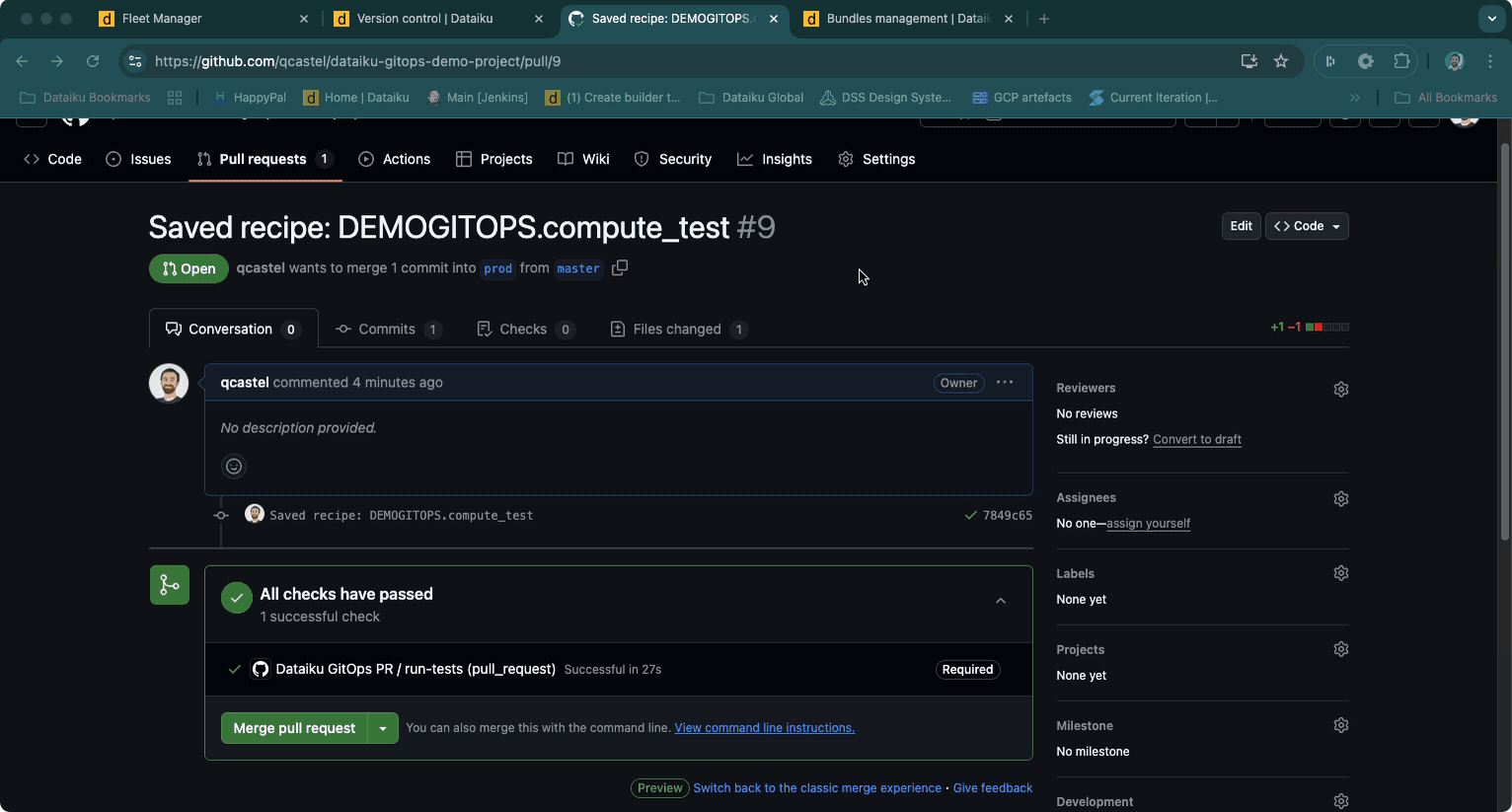Open Milestone settings gear
The width and height of the screenshot is (1512, 812).
coord(1340,725)
